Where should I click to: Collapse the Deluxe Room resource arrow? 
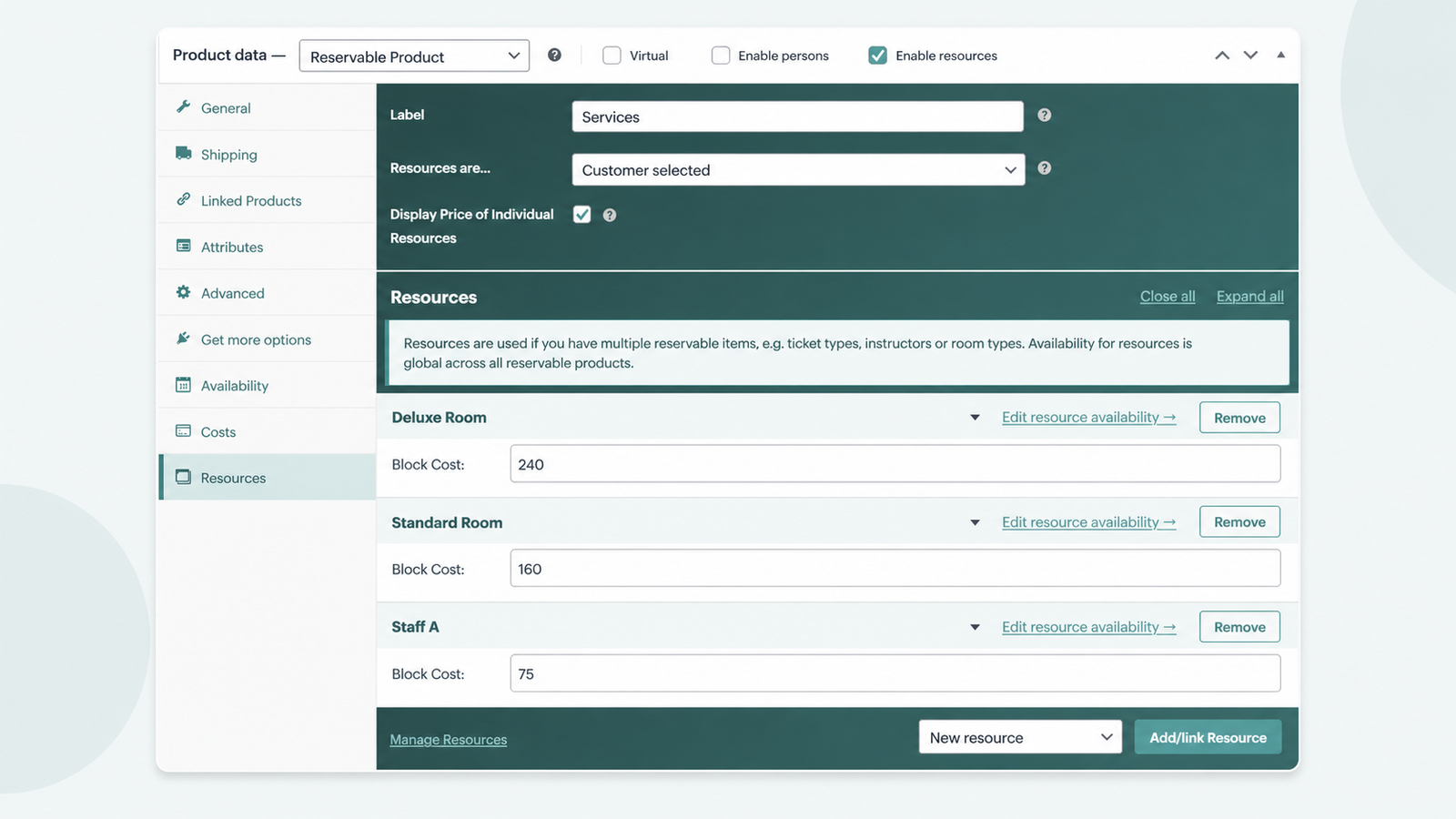(975, 418)
